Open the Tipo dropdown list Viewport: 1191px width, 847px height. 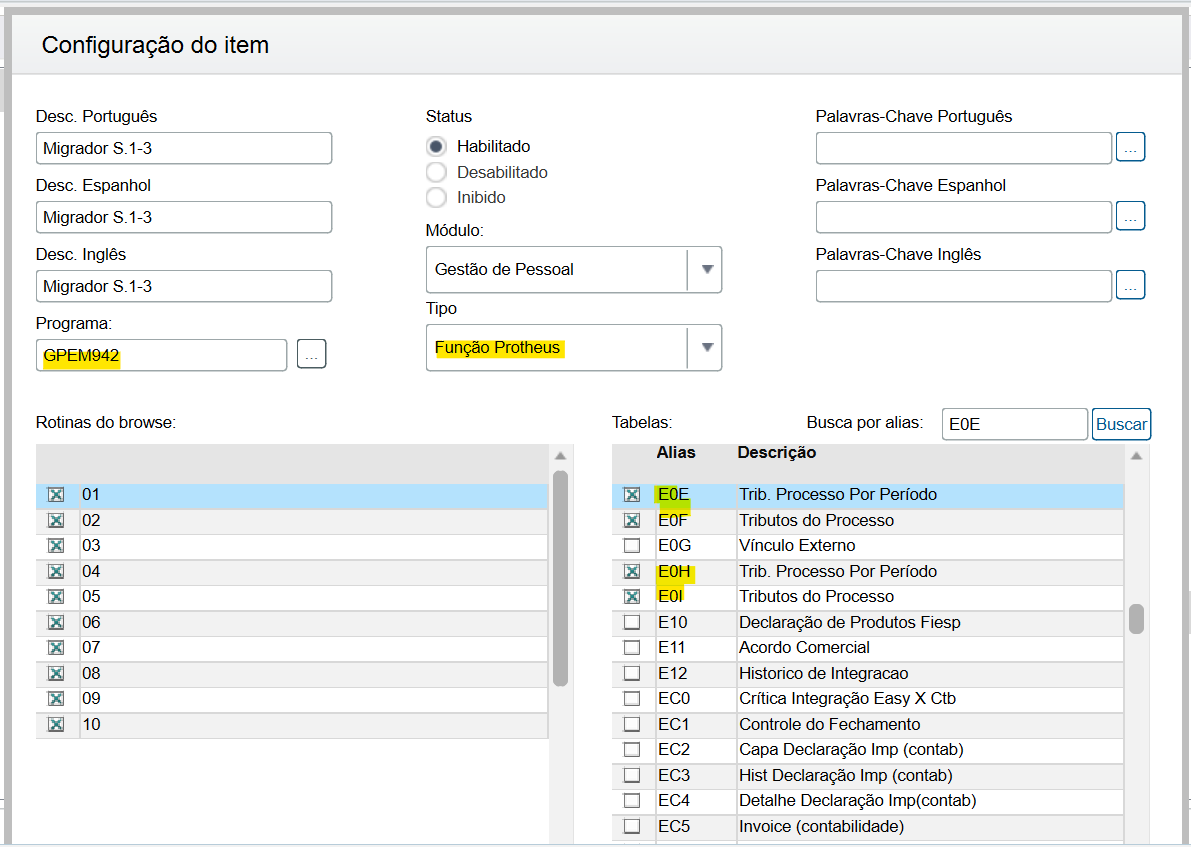[706, 348]
